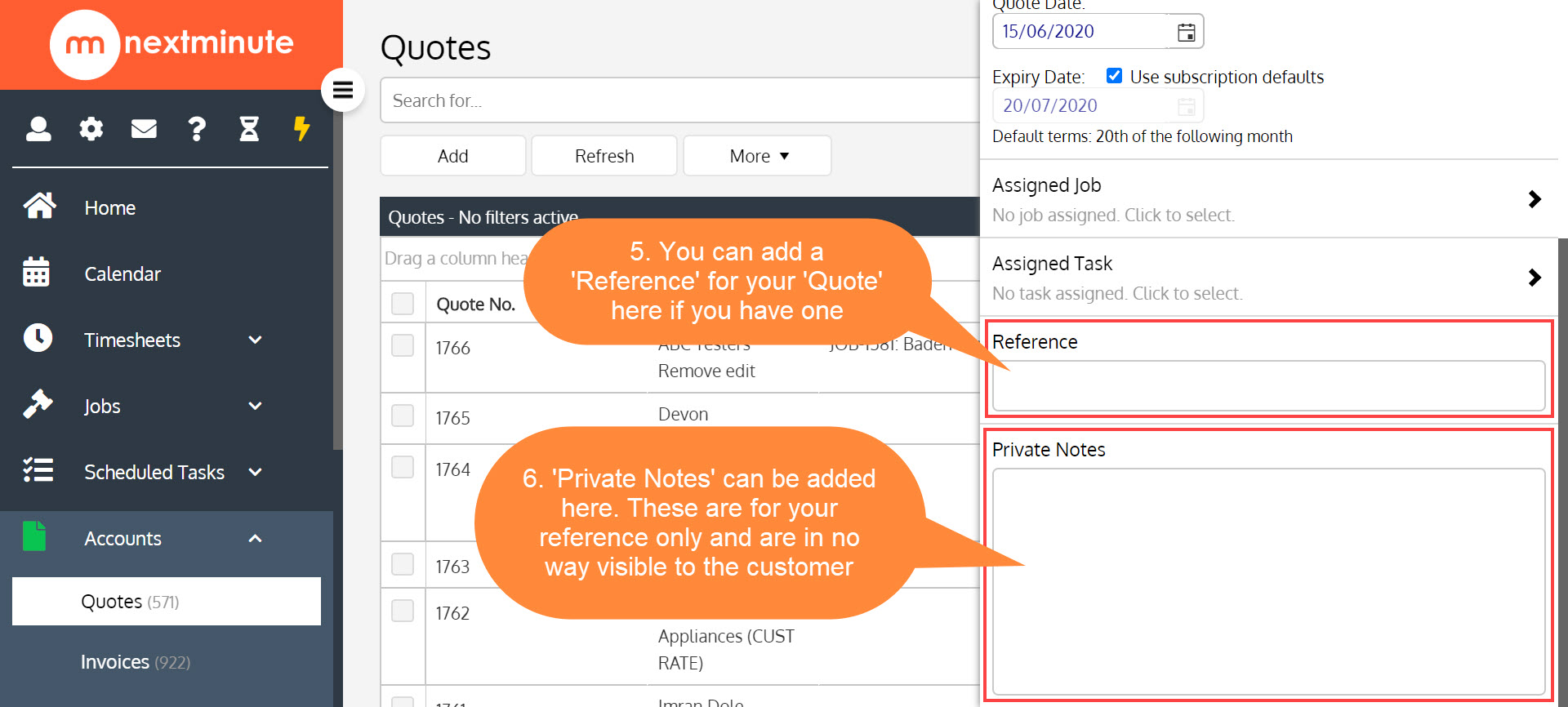The height and width of the screenshot is (707, 1568).
Task: Select checkbox for quote 1763
Action: click(403, 564)
